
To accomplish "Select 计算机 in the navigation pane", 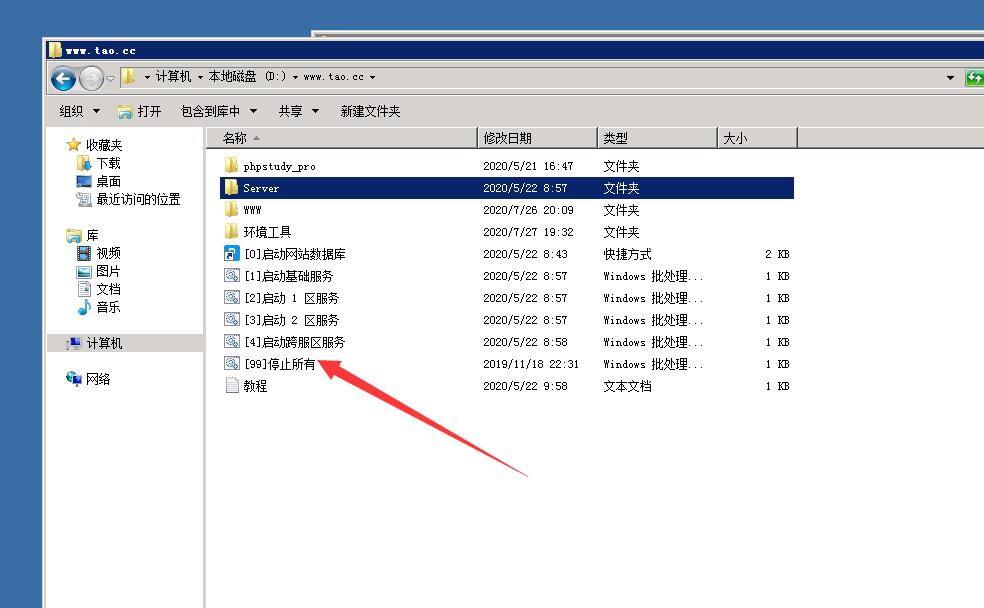I will click(104, 343).
